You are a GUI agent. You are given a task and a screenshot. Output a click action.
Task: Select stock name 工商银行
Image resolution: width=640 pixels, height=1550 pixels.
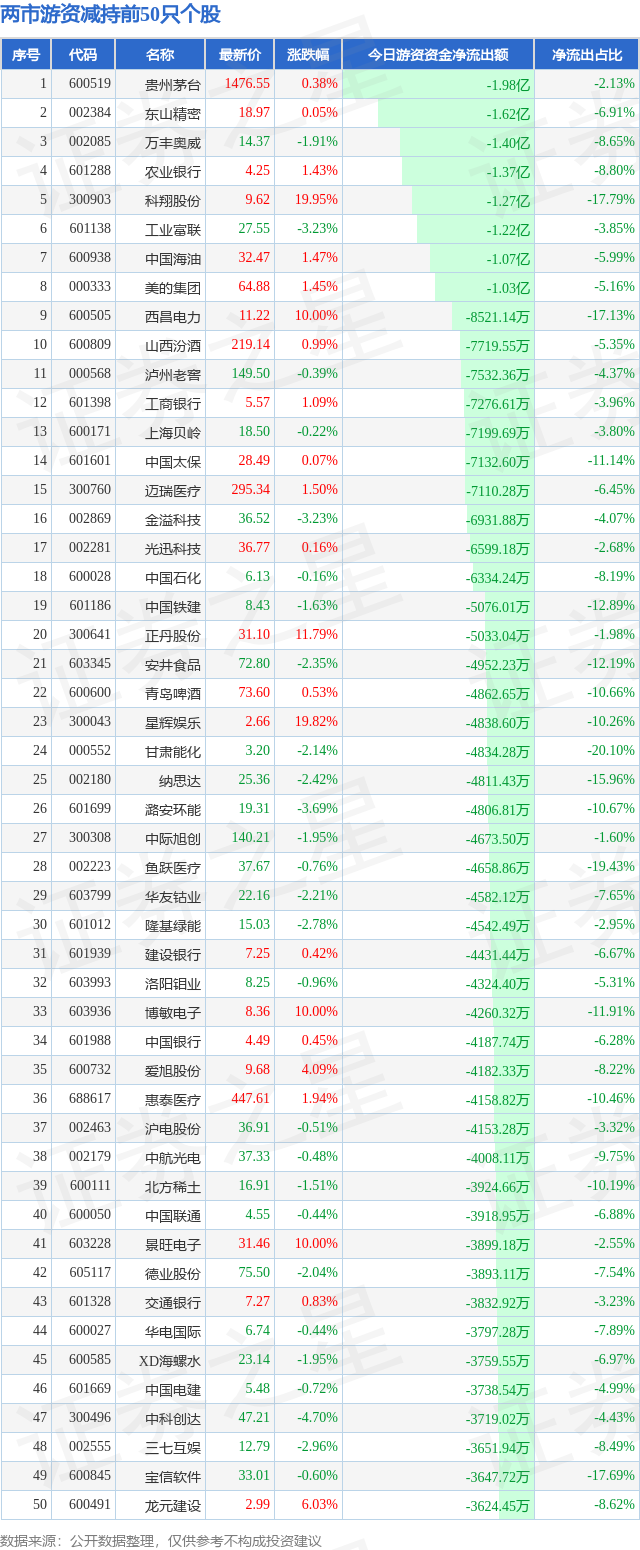pyautogui.click(x=173, y=403)
